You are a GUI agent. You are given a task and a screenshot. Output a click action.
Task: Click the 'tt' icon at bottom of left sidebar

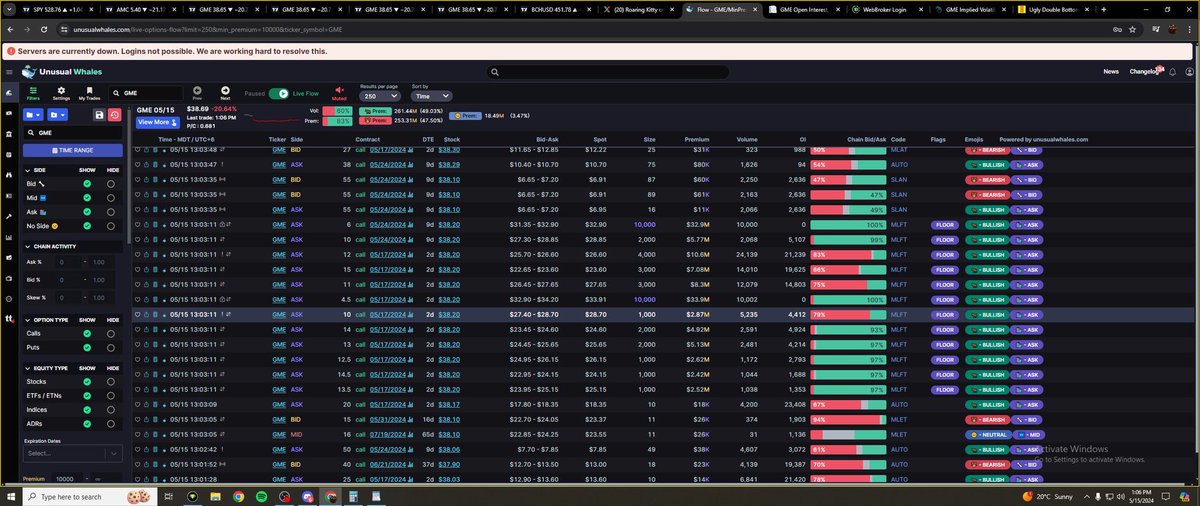pos(9,320)
